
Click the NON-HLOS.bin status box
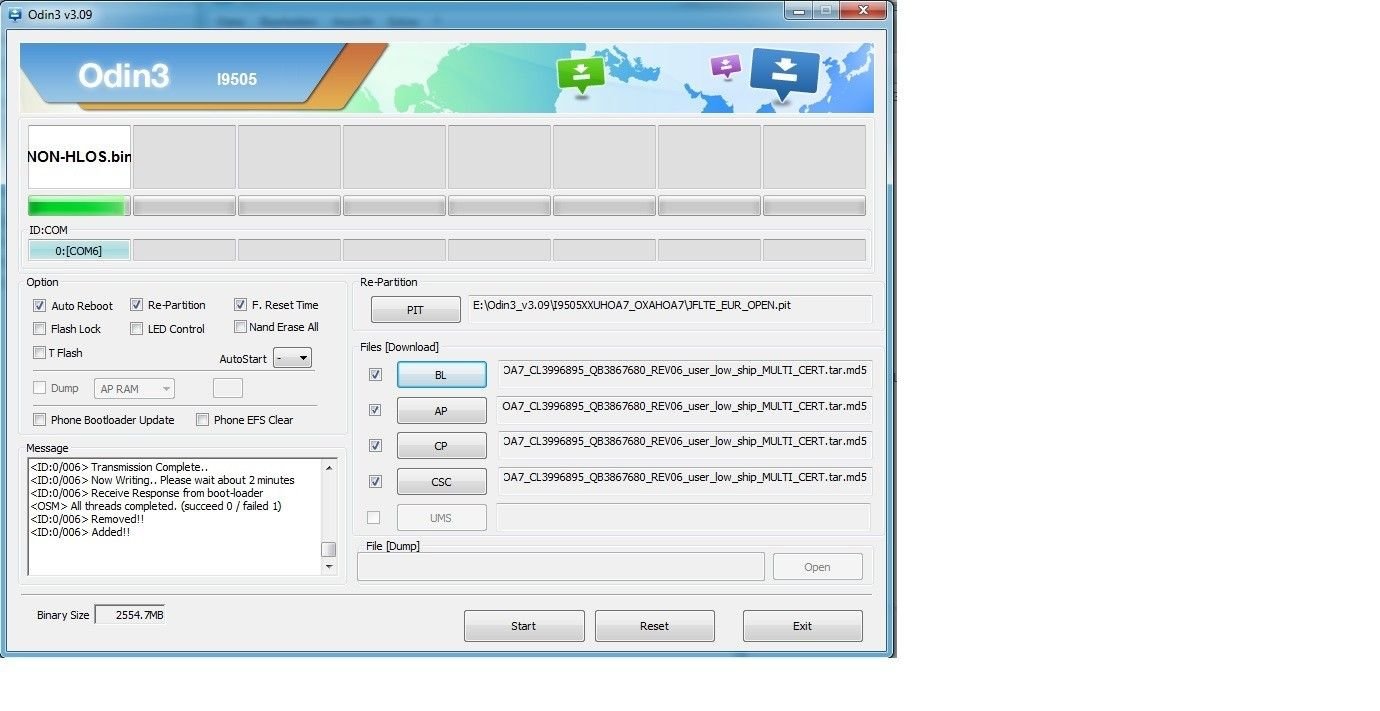click(79, 157)
